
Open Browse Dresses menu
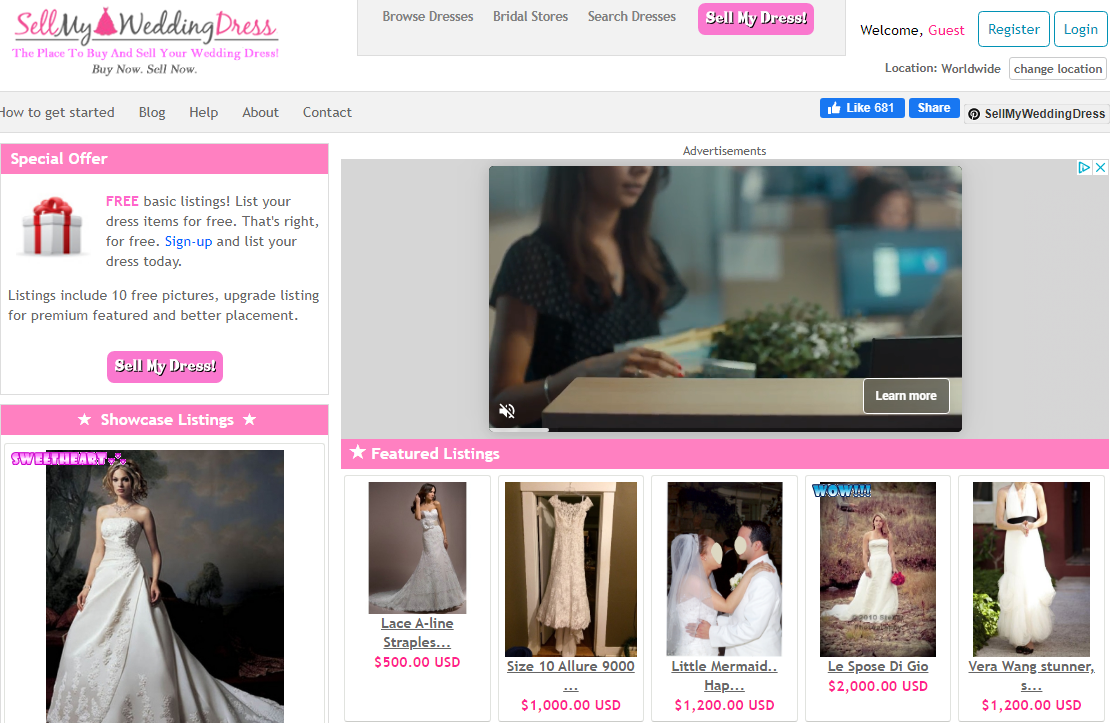428,16
